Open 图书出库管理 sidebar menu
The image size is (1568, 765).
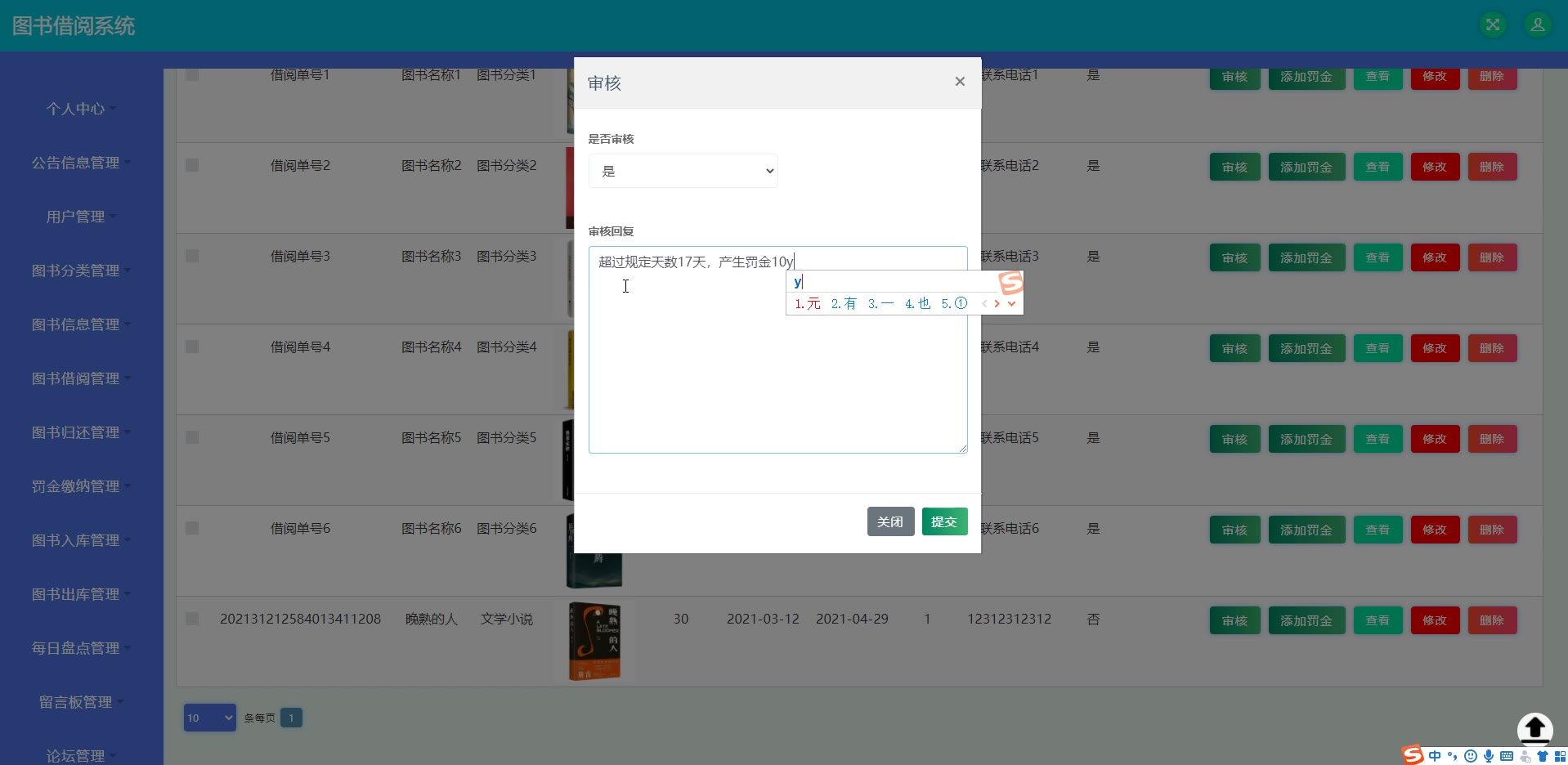pyautogui.click(x=82, y=594)
